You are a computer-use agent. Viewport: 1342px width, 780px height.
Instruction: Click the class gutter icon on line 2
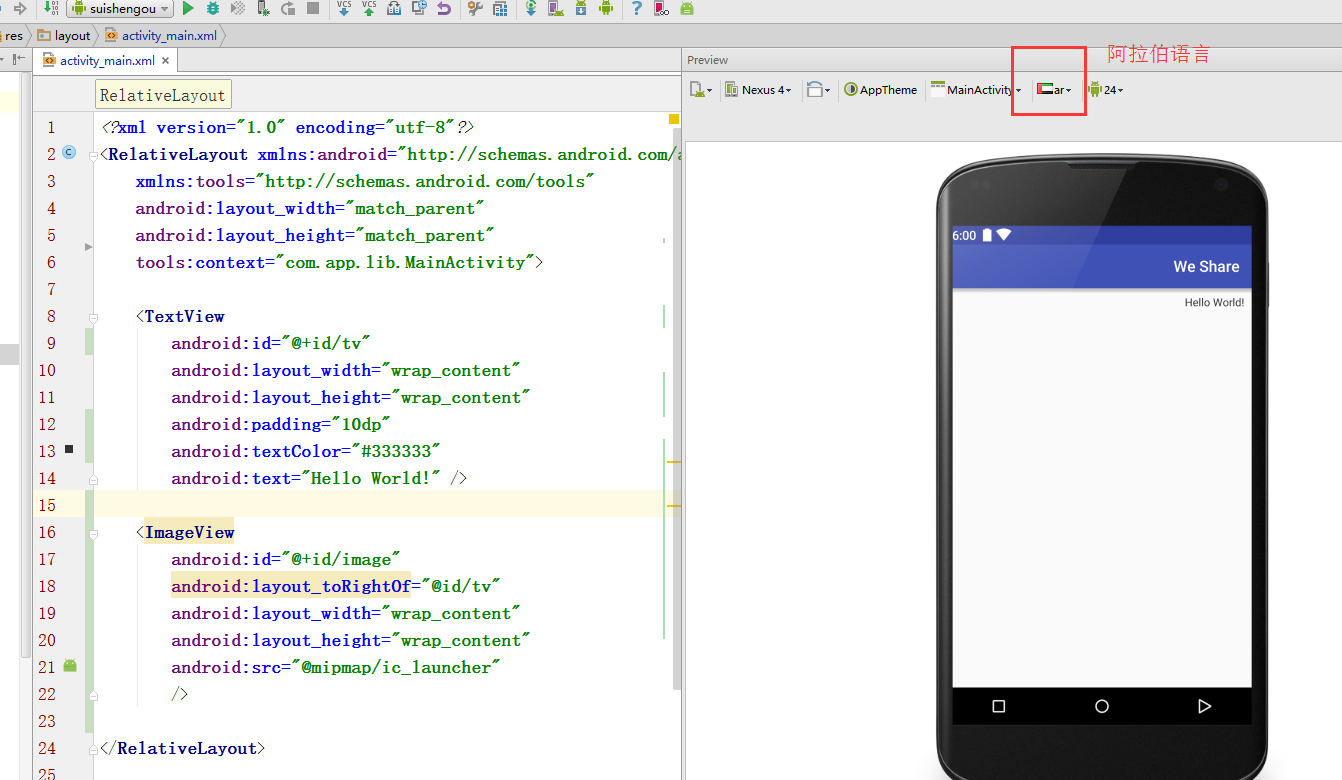coord(69,153)
